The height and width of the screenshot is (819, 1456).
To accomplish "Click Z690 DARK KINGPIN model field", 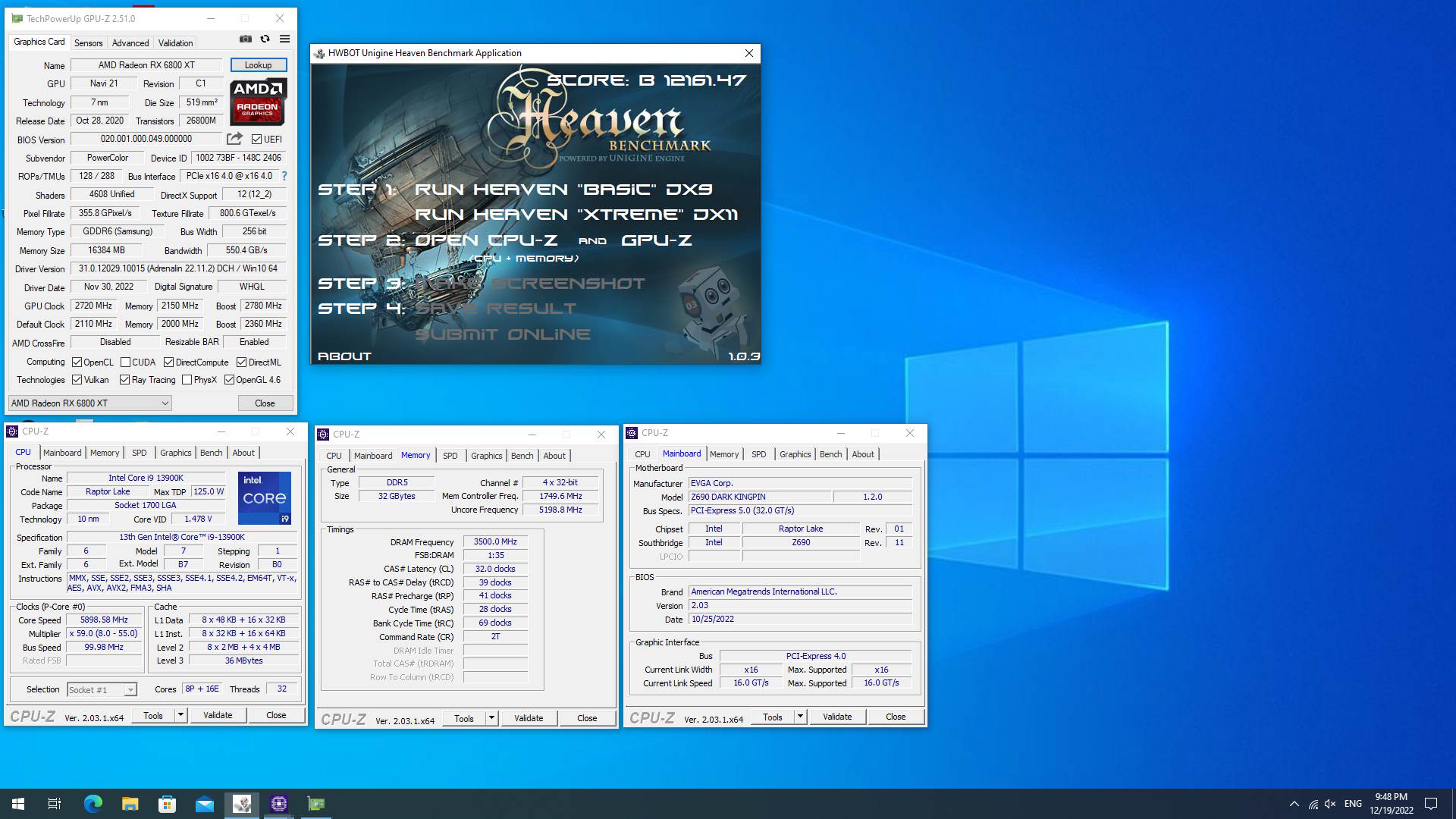I will tap(760, 497).
